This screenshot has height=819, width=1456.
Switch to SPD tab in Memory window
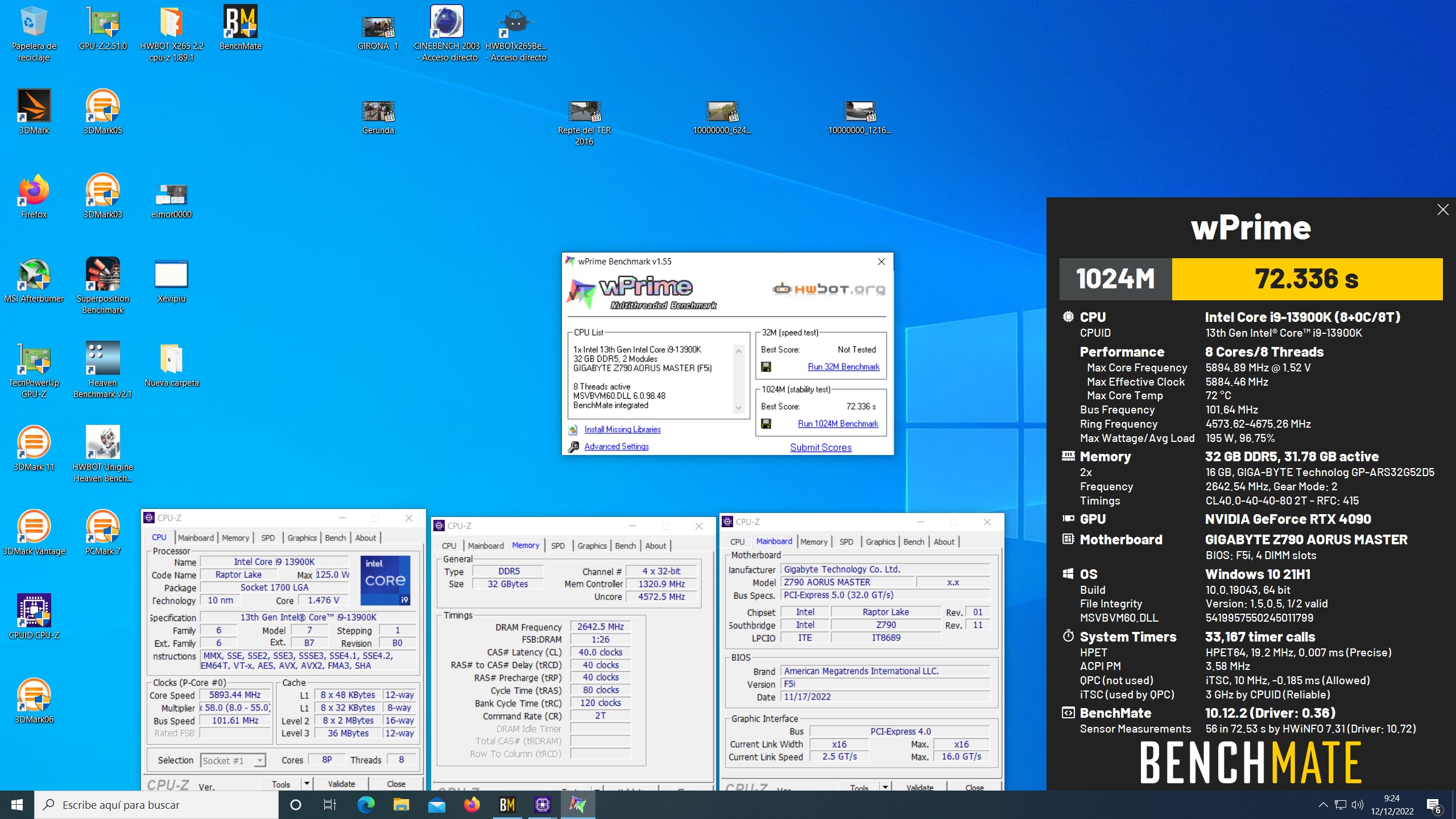[x=558, y=545]
